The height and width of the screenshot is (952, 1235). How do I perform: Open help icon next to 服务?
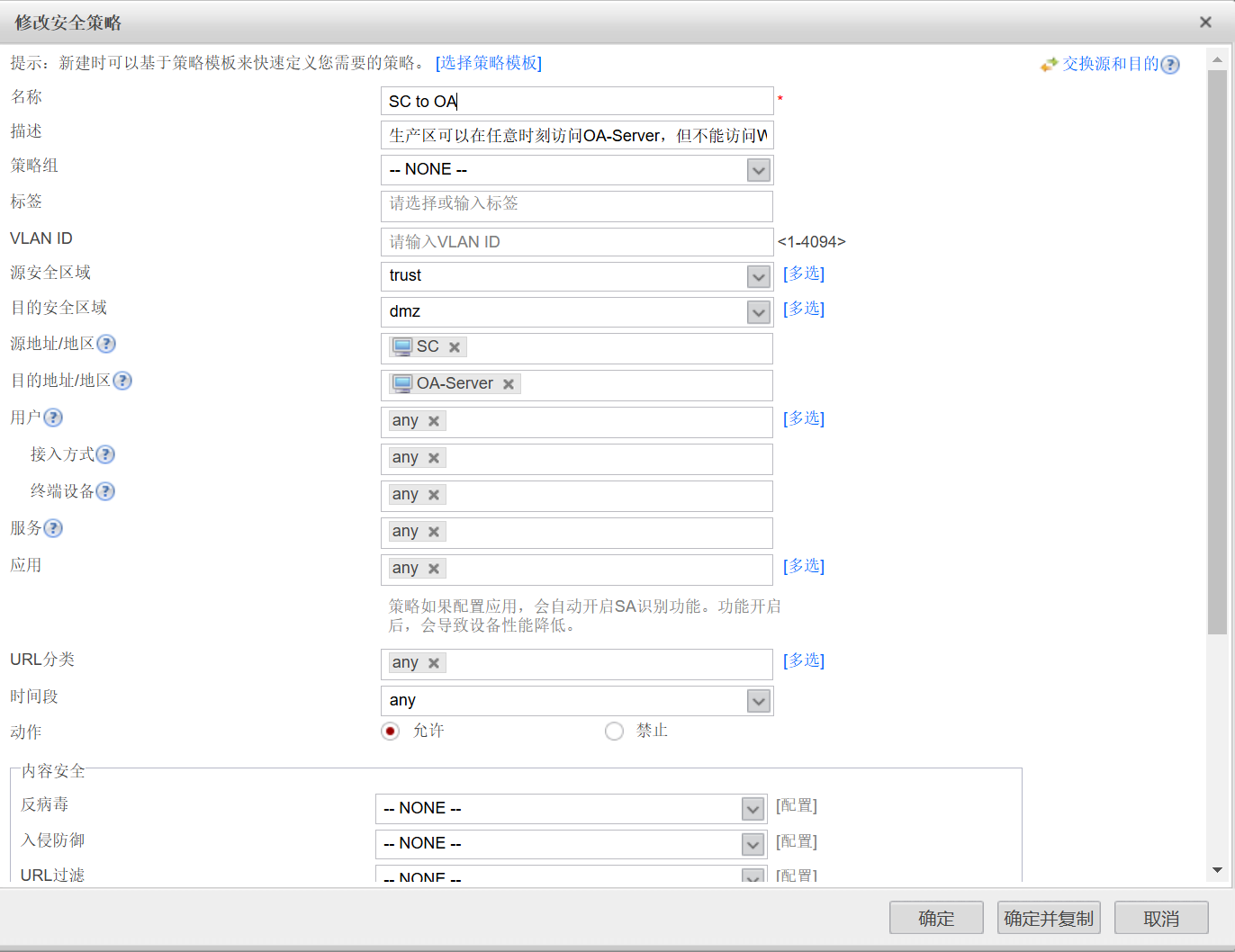(x=53, y=528)
